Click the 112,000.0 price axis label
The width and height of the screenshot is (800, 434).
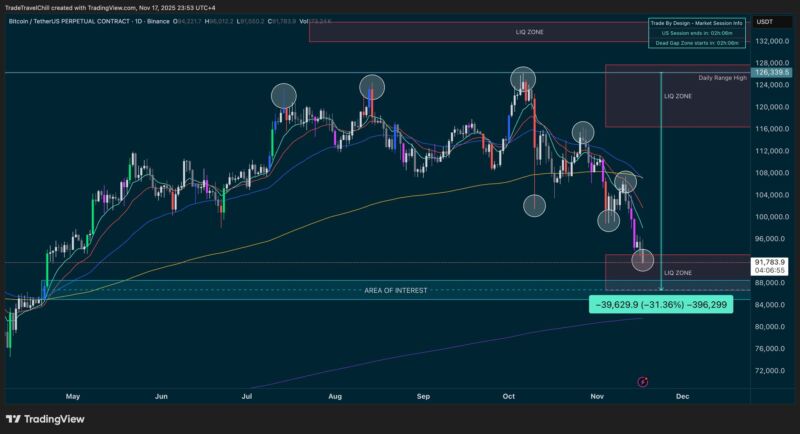coord(770,151)
